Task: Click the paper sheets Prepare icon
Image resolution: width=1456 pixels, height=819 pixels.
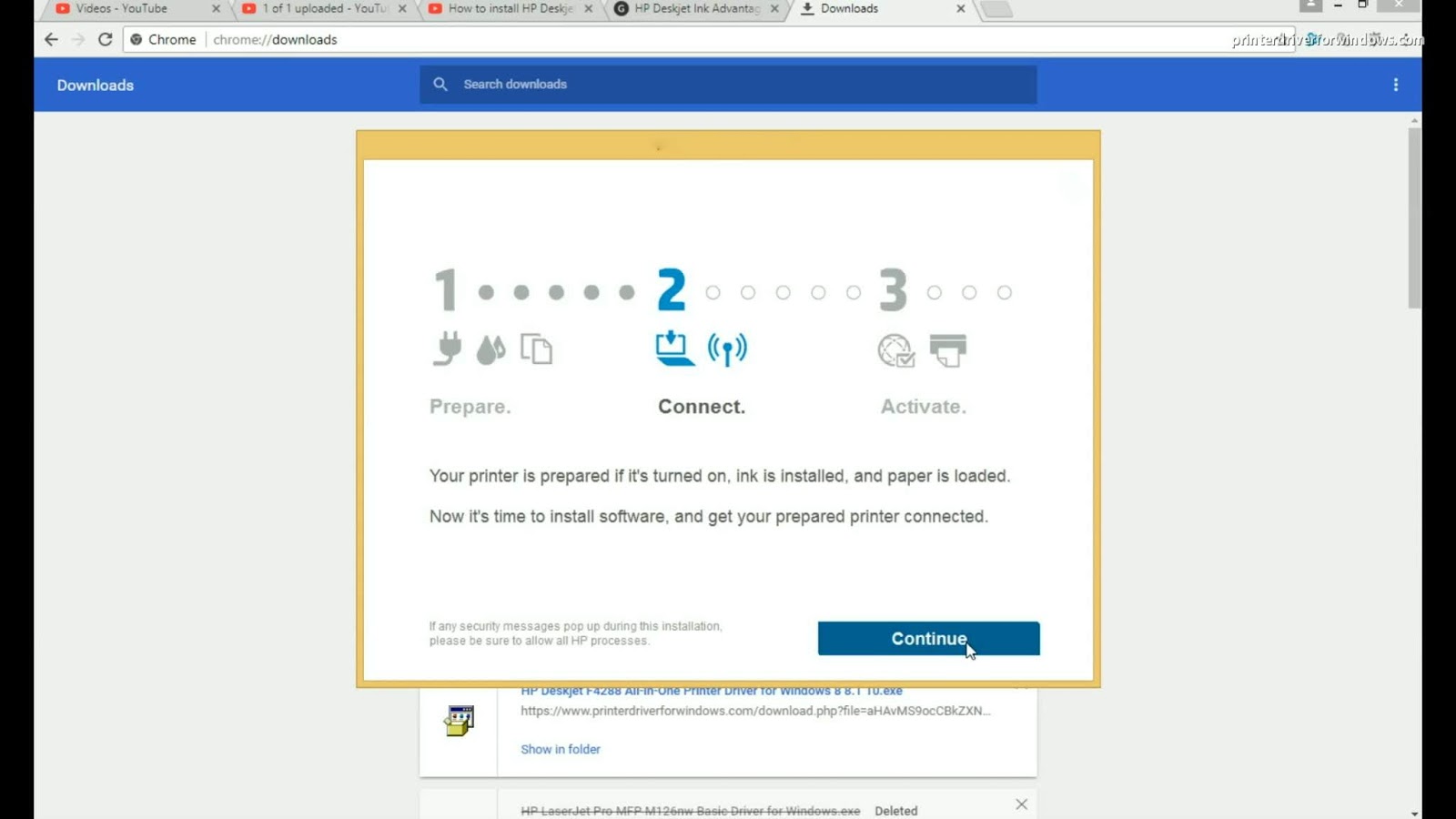Action: (536, 349)
